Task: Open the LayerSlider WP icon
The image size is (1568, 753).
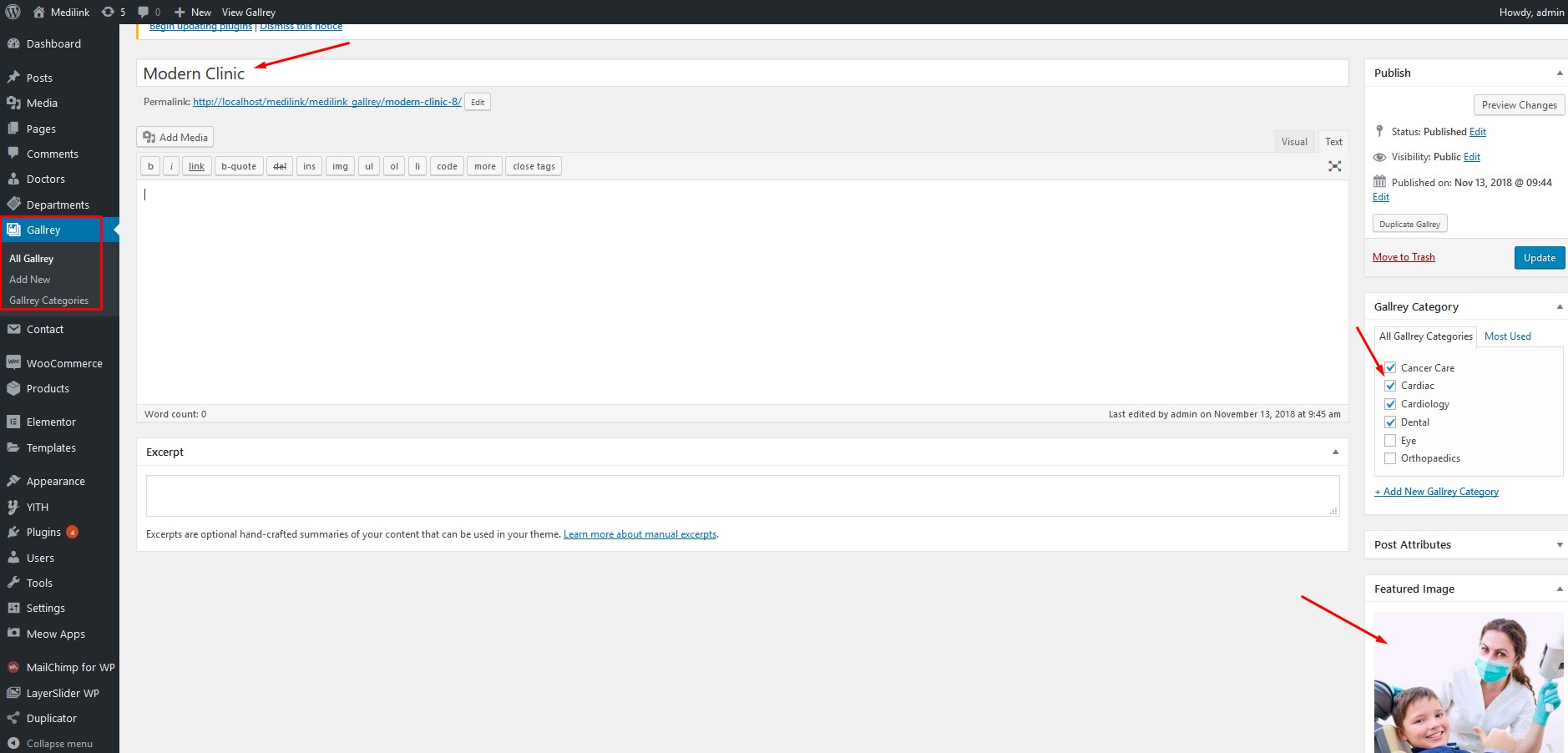Action: [13, 693]
